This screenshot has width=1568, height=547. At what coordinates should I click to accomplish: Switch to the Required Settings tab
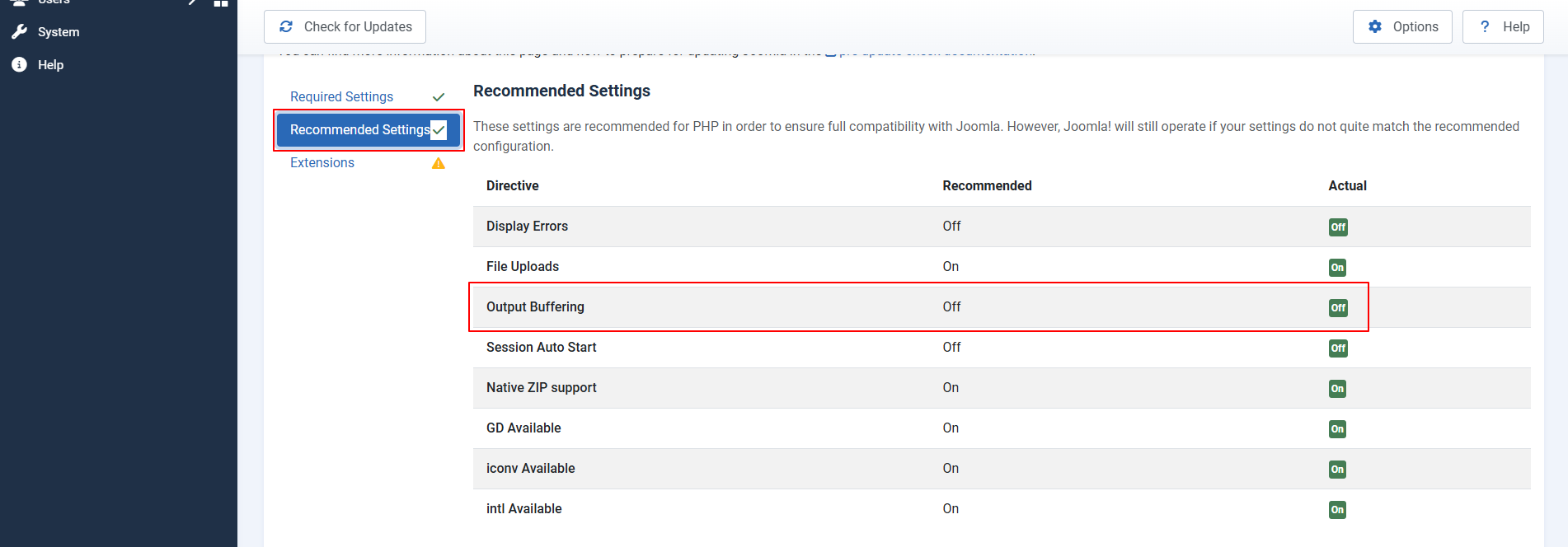pyautogui.click(x=341, y=97)
